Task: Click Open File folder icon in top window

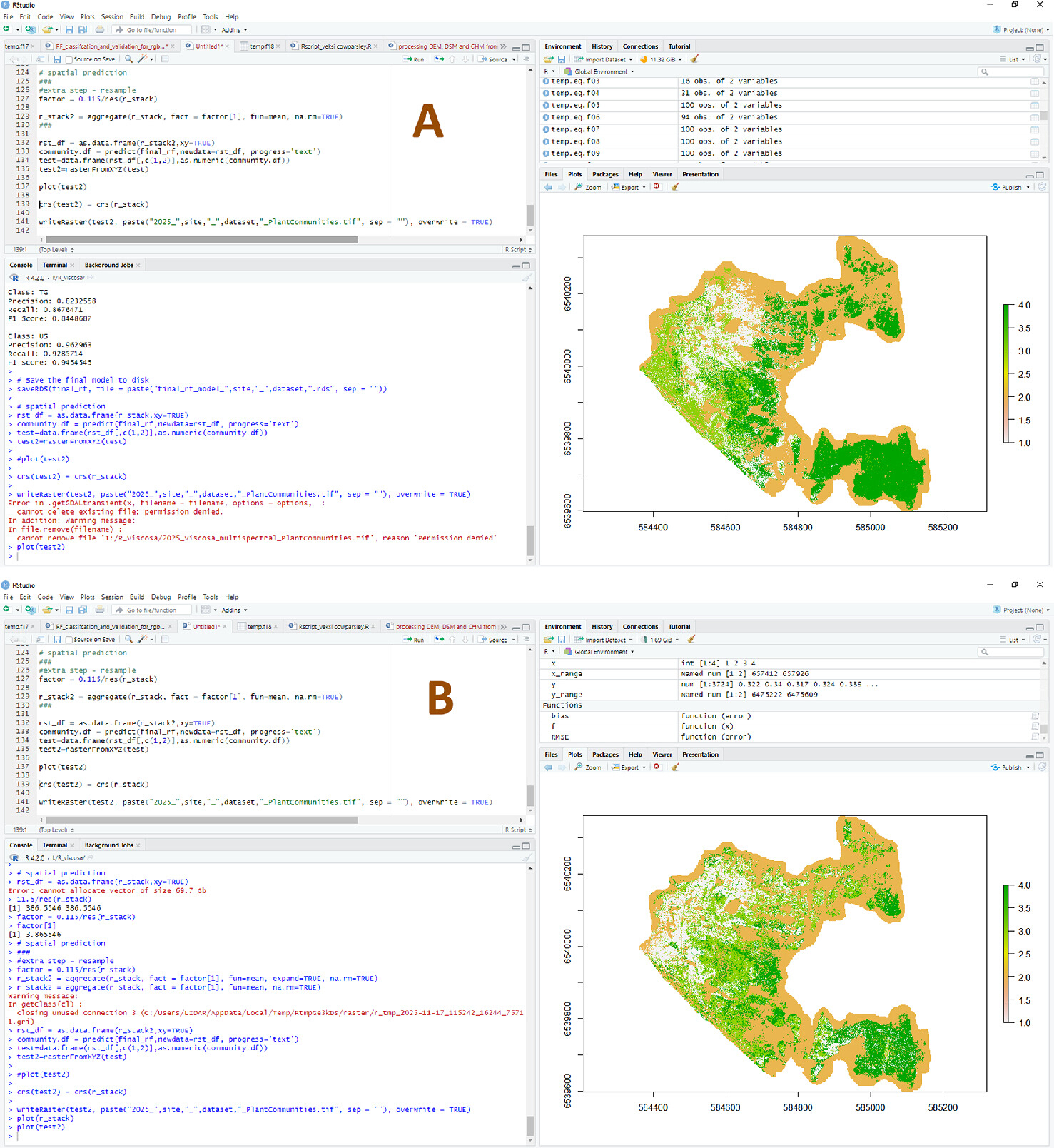Action: [47, 29]
